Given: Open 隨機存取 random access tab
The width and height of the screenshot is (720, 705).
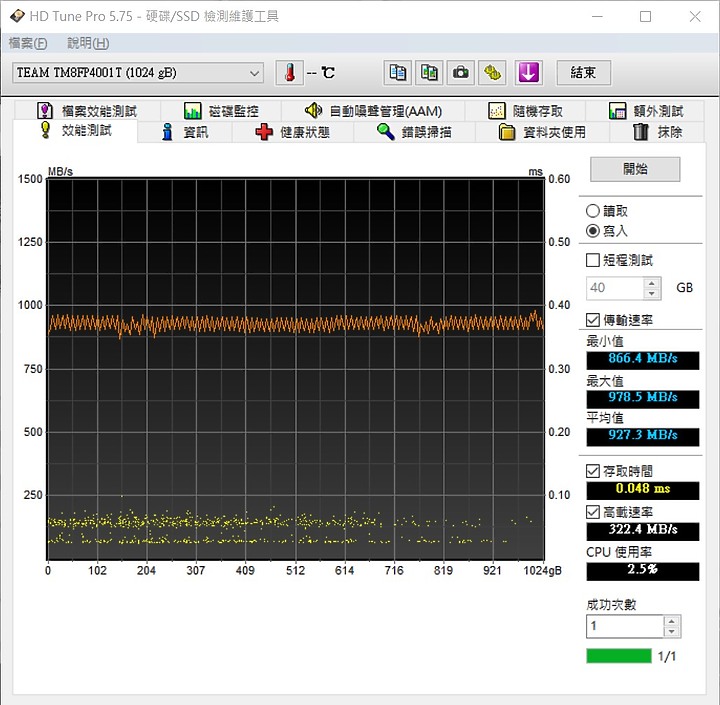Looking at the screenshot, I should click(525, 111).
